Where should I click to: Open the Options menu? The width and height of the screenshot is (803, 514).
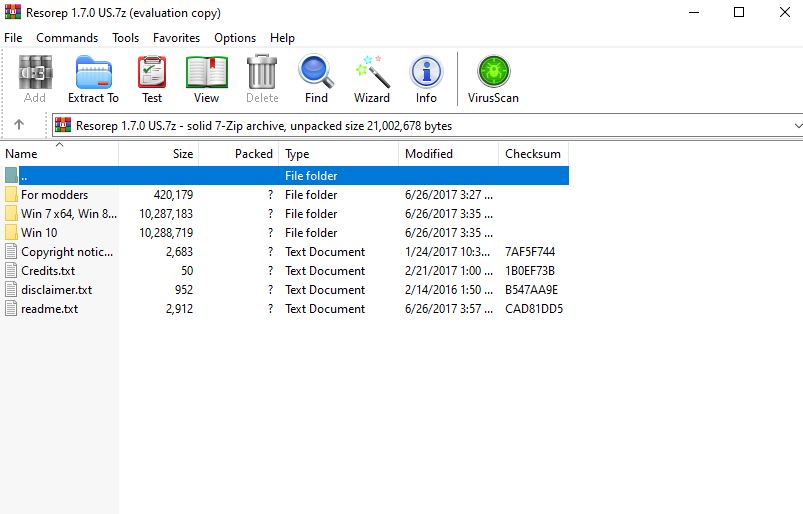(235, 38)
